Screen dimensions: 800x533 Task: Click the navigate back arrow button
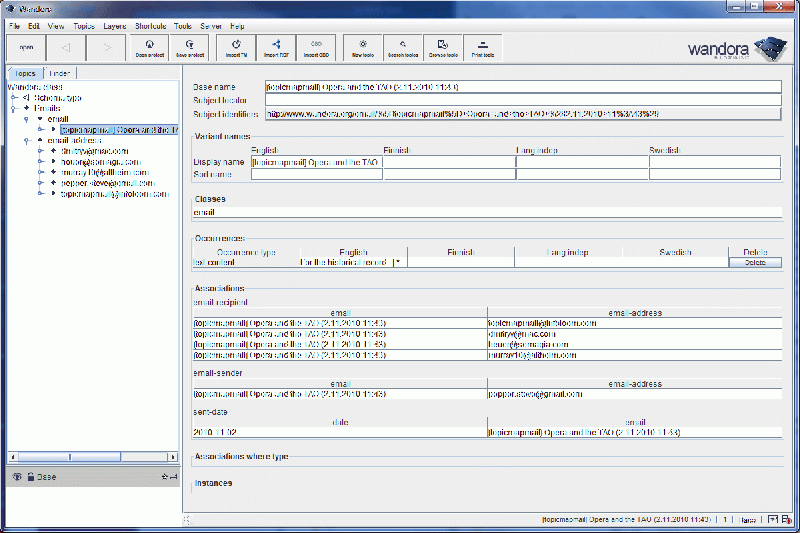tap(67, 47)
